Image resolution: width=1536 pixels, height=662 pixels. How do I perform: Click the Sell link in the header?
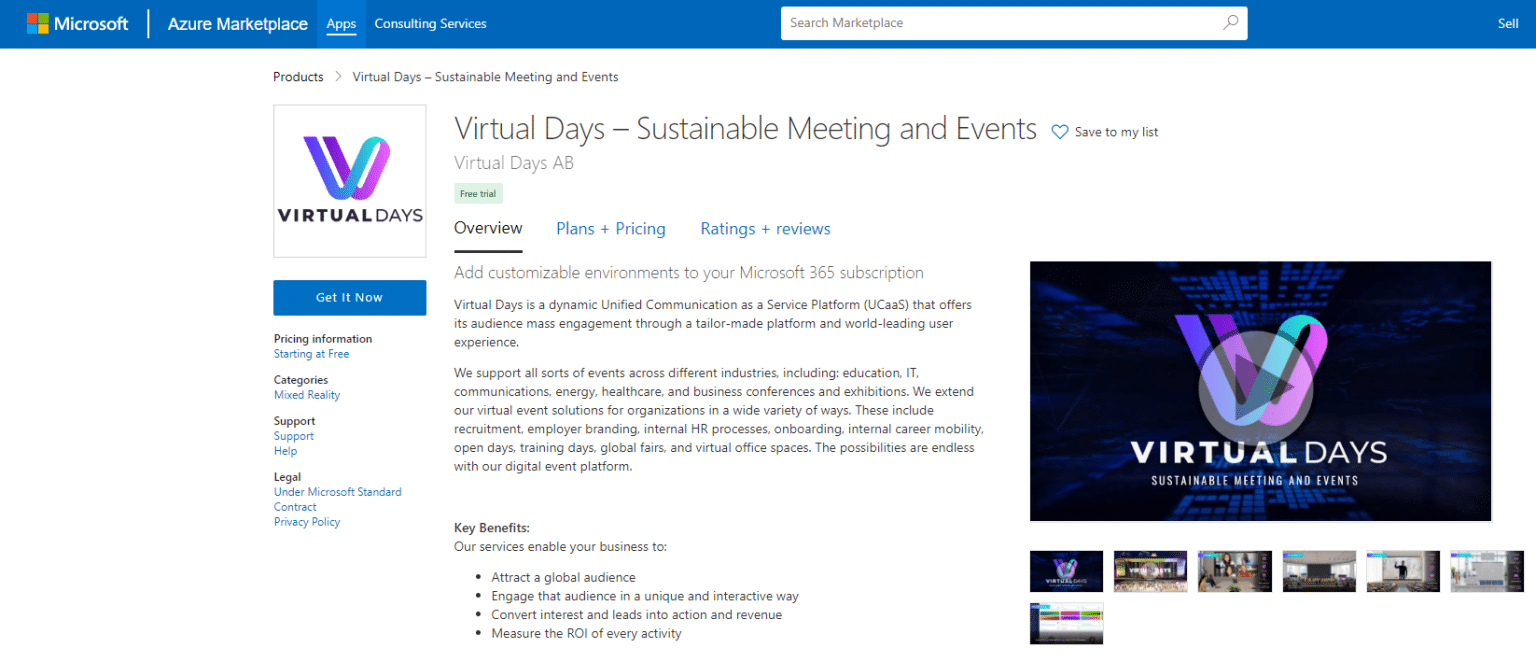(1508, 22)
